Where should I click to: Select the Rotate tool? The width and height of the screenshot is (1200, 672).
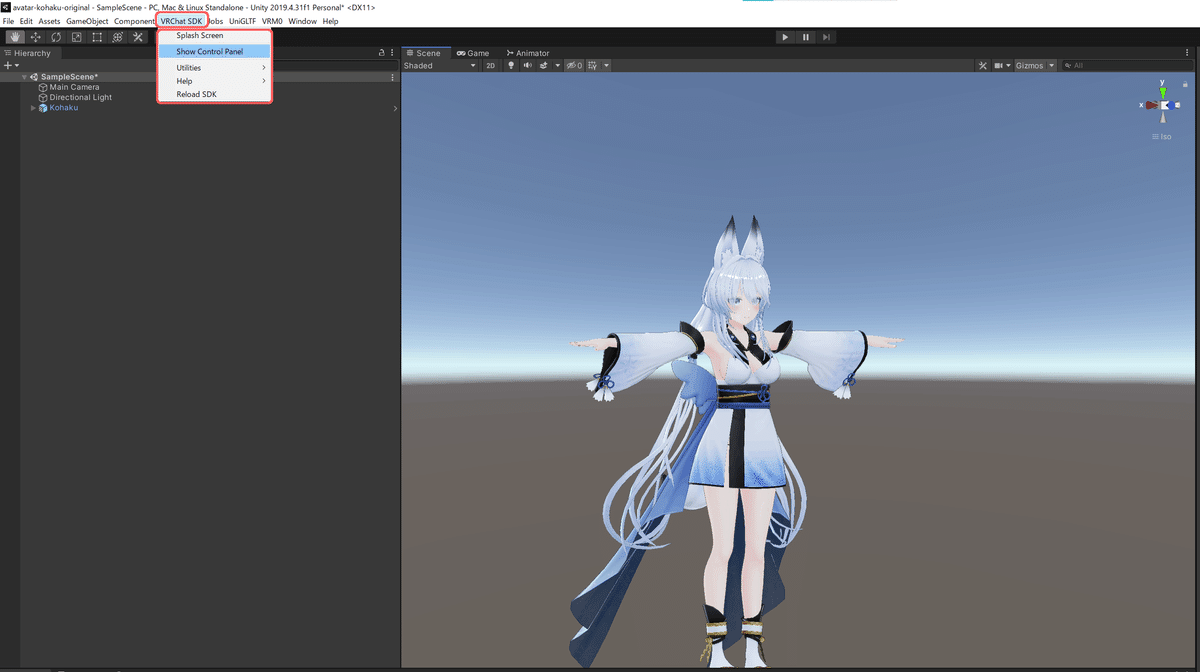click(56, 37)
